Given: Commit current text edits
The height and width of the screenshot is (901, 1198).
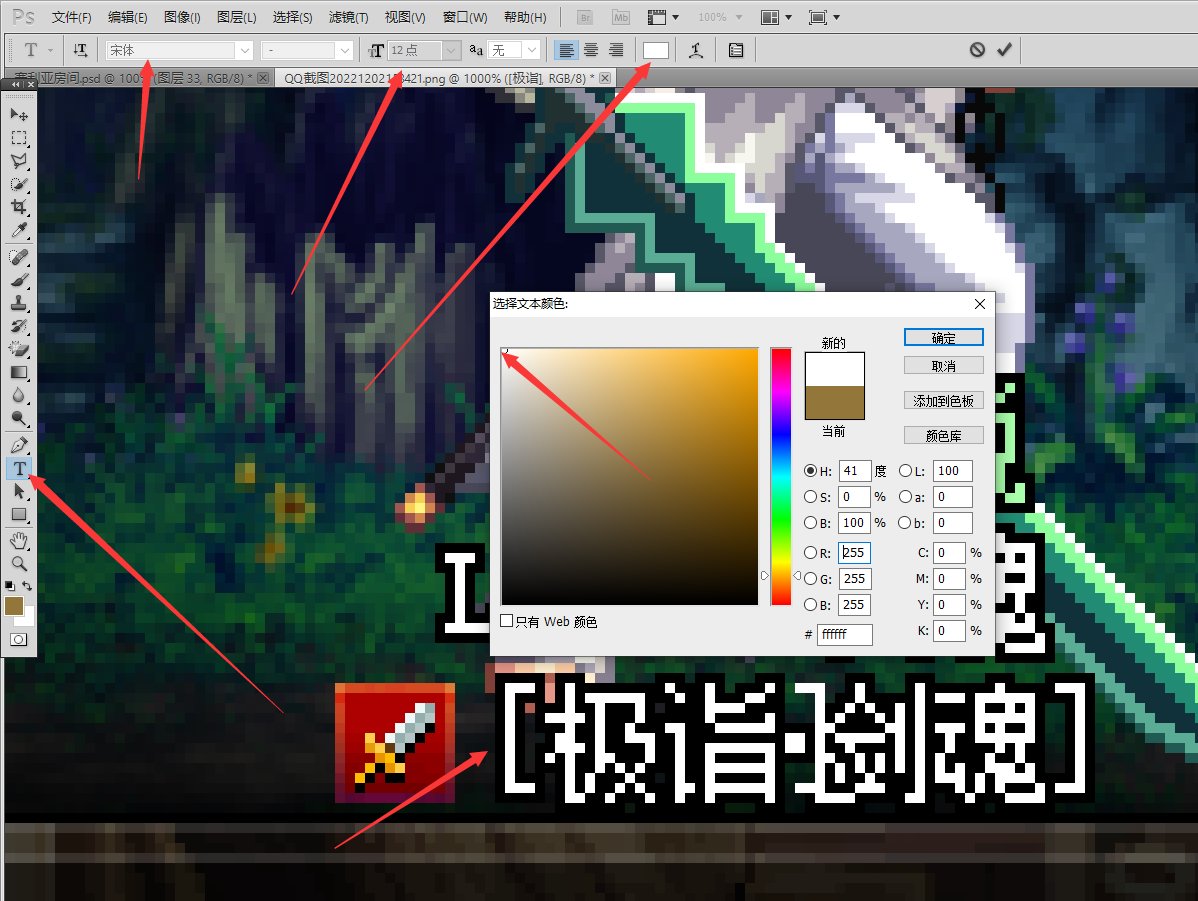Looking at the screenshot, I should (x=1005, y=50).
